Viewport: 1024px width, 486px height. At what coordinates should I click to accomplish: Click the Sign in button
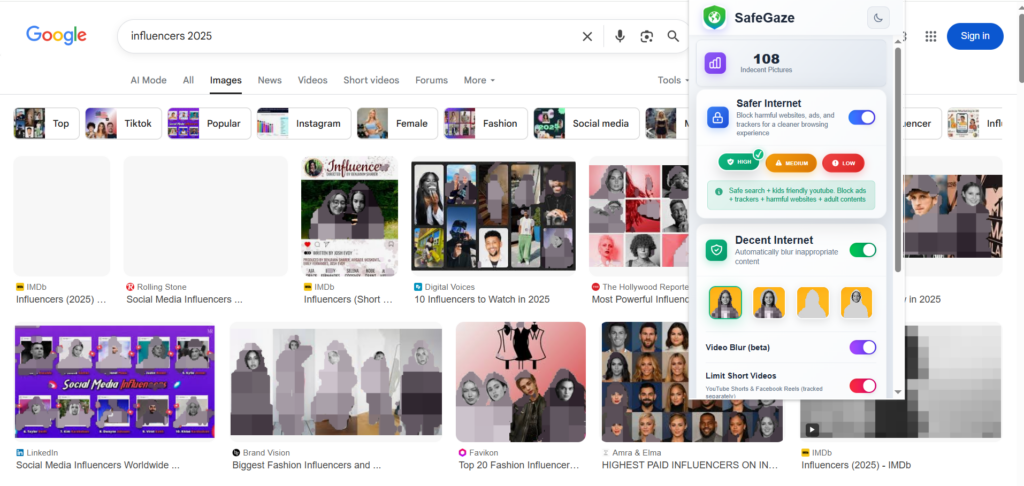pos(974,36)
